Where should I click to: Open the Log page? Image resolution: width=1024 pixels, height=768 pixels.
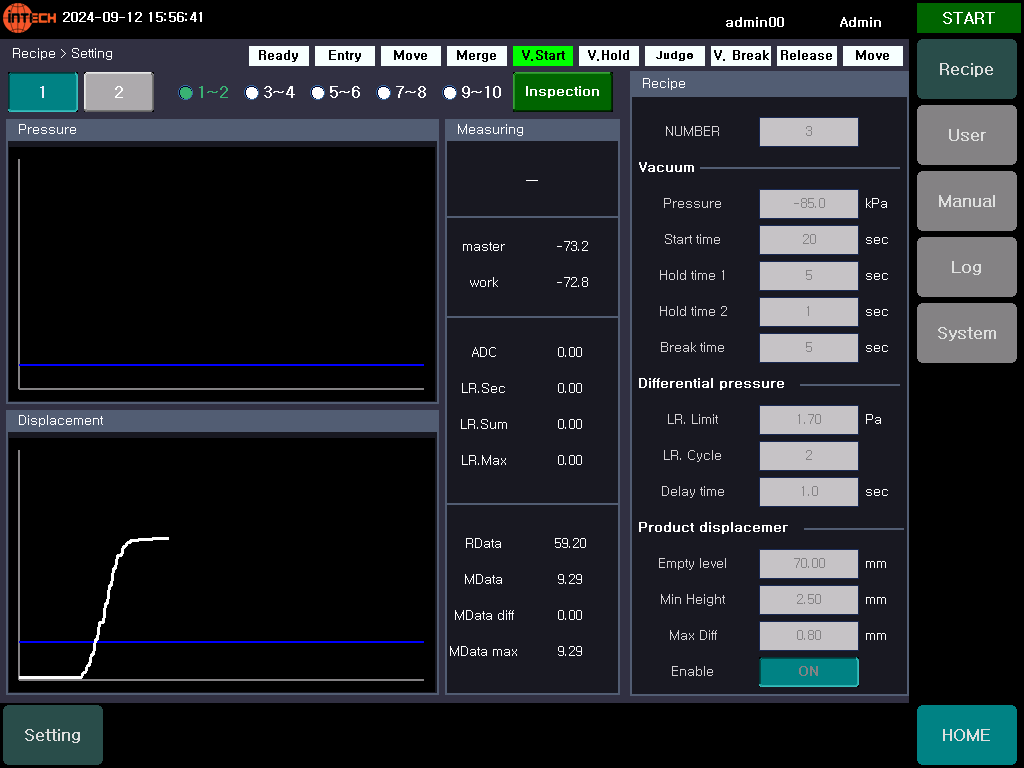[x=966, y=267]
